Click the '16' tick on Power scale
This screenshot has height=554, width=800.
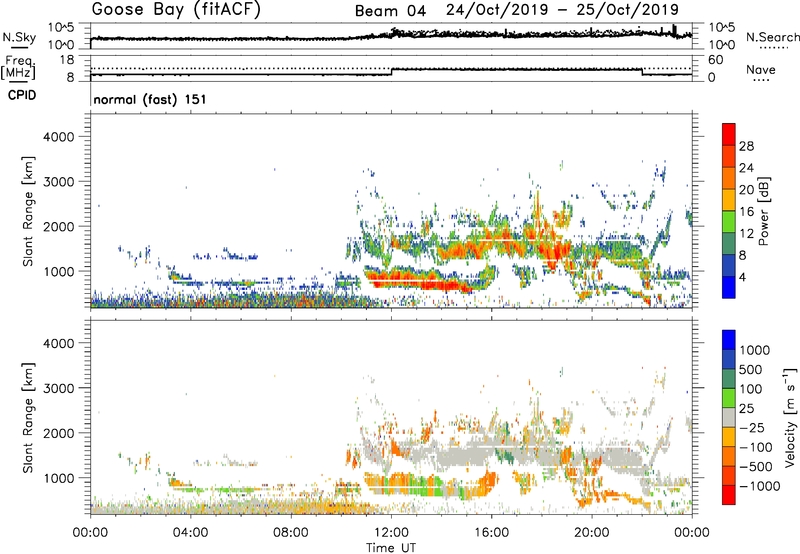pos(746,212)
